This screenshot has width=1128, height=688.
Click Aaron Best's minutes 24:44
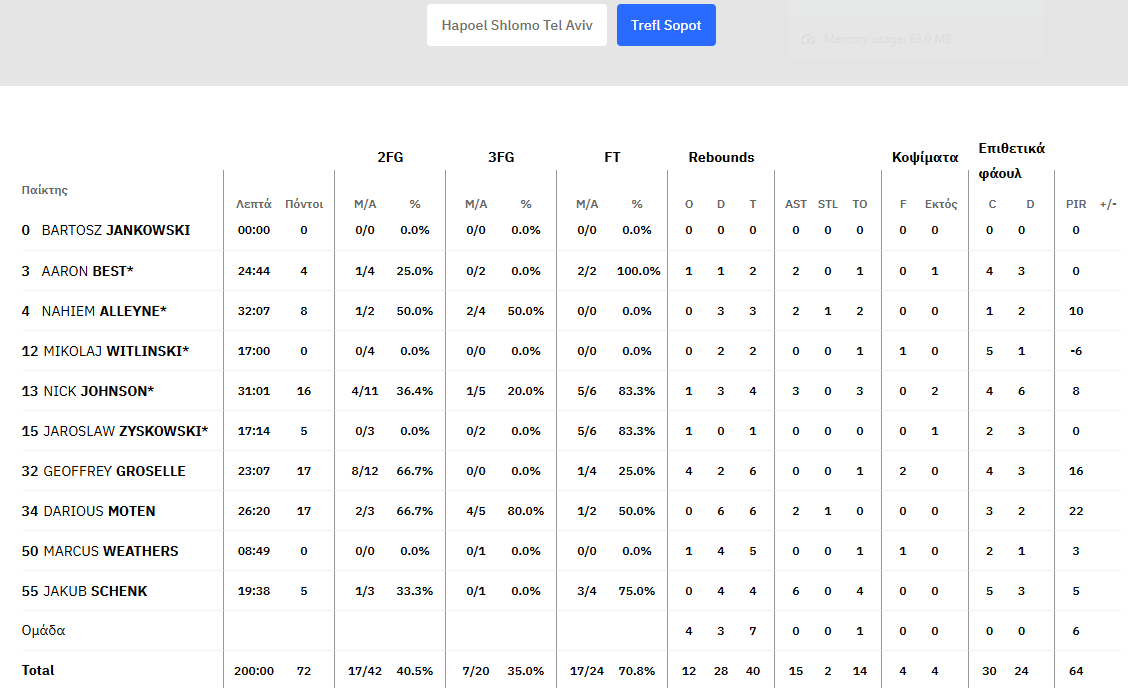tap(254, 271)
